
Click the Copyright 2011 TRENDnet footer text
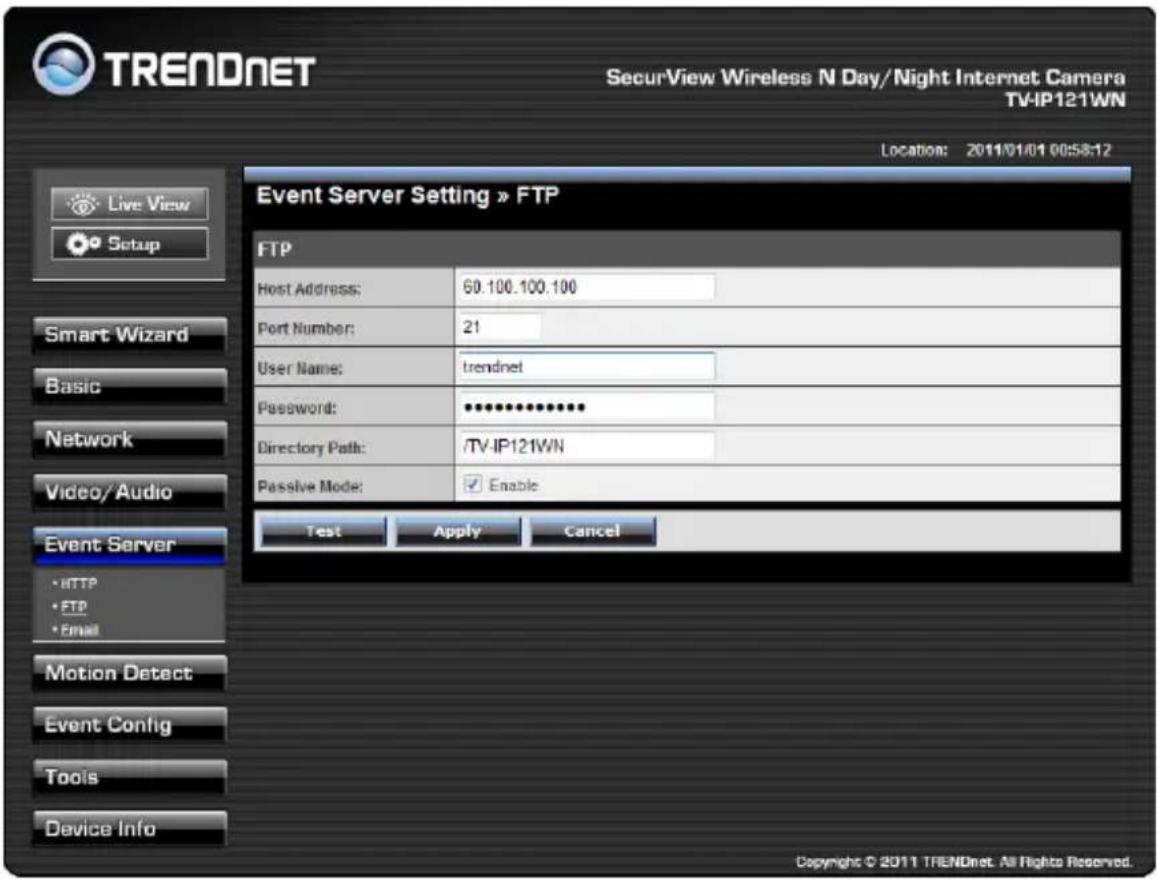point(964,862)
